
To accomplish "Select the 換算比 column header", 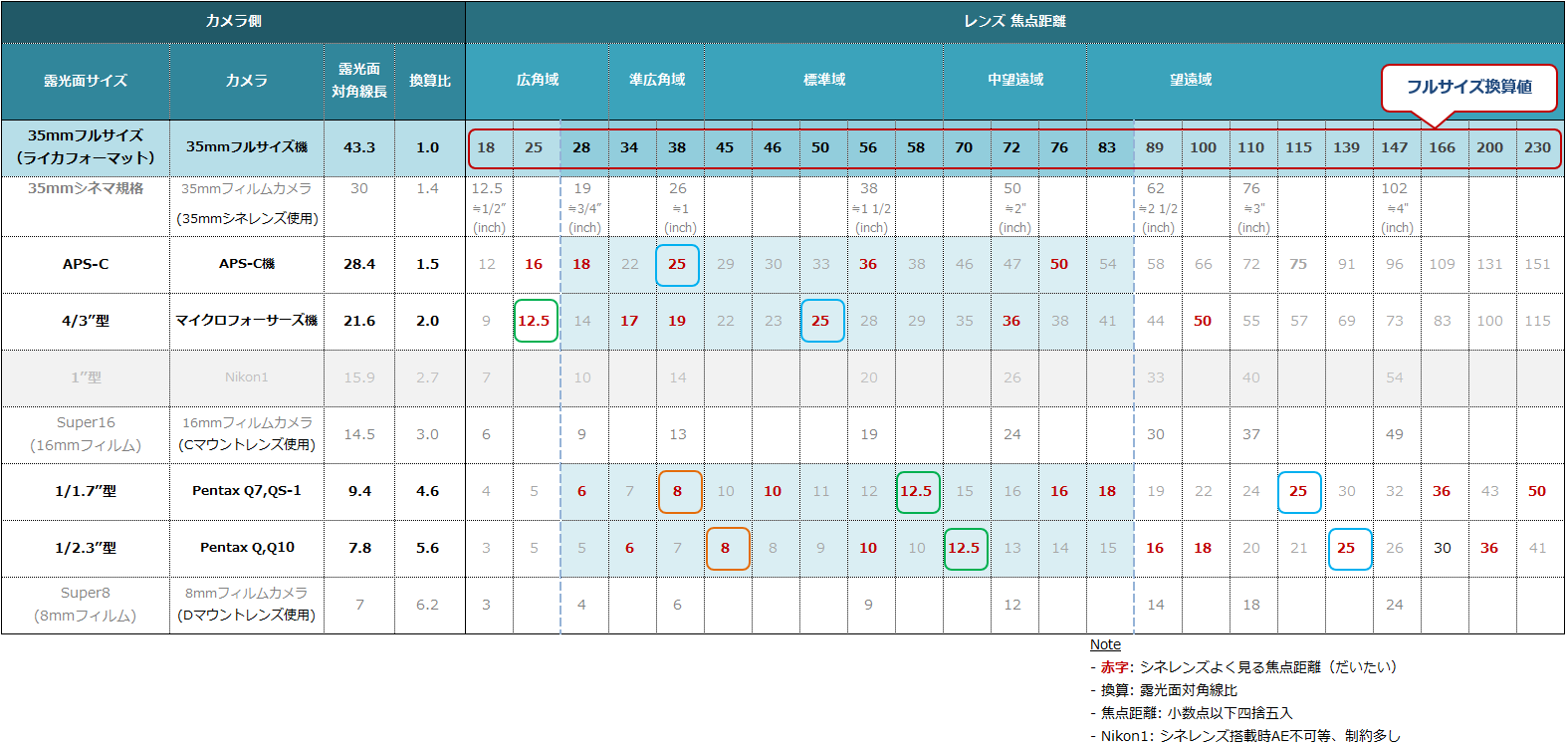I will 430,81.
